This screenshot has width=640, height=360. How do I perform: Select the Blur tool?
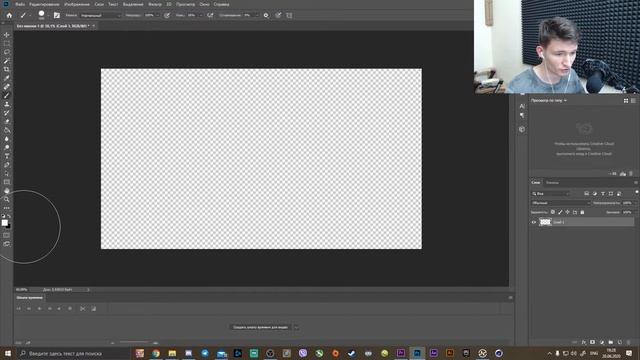click(7, 139)
